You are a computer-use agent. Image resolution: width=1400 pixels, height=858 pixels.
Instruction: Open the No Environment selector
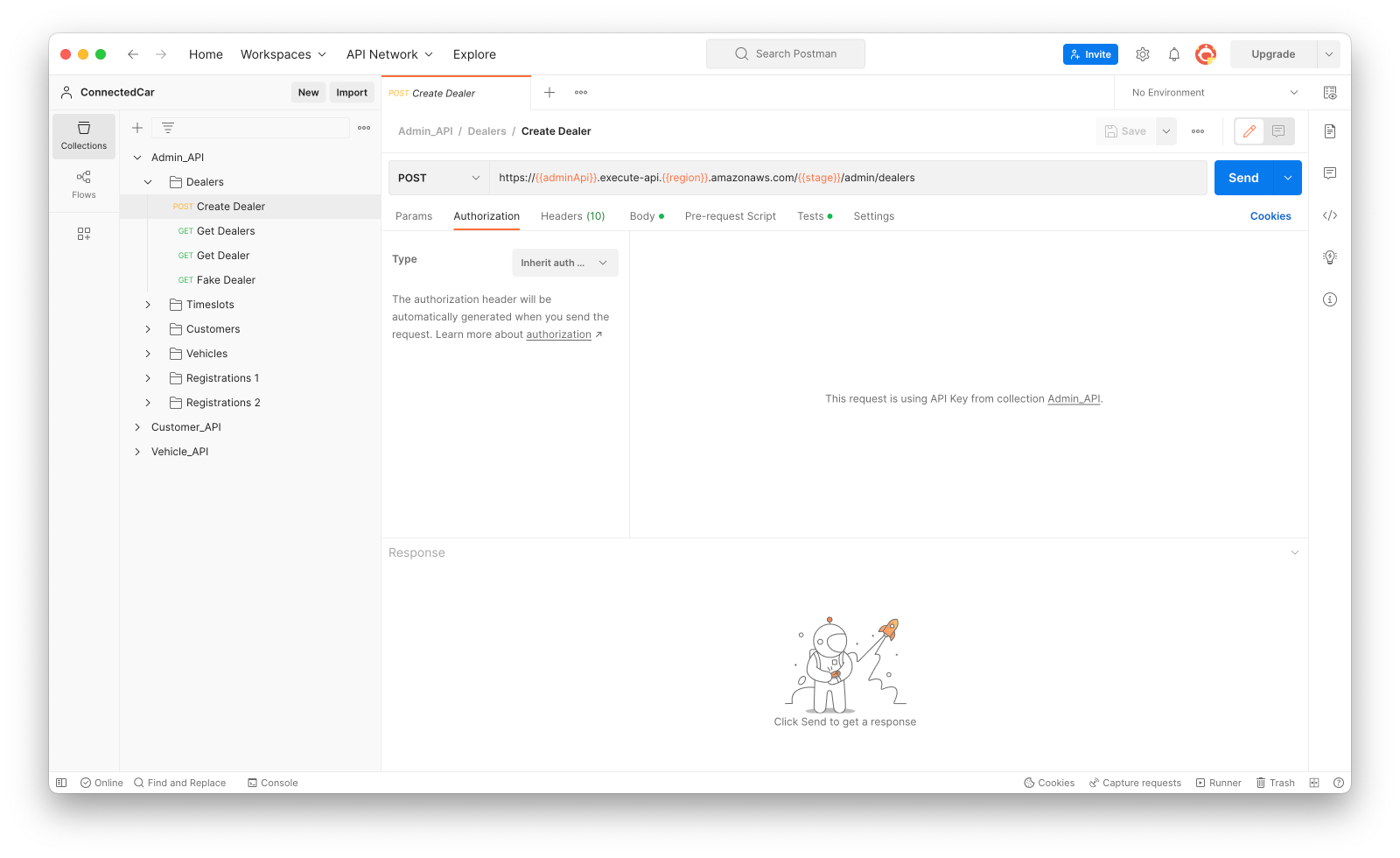click(1214, 93)
